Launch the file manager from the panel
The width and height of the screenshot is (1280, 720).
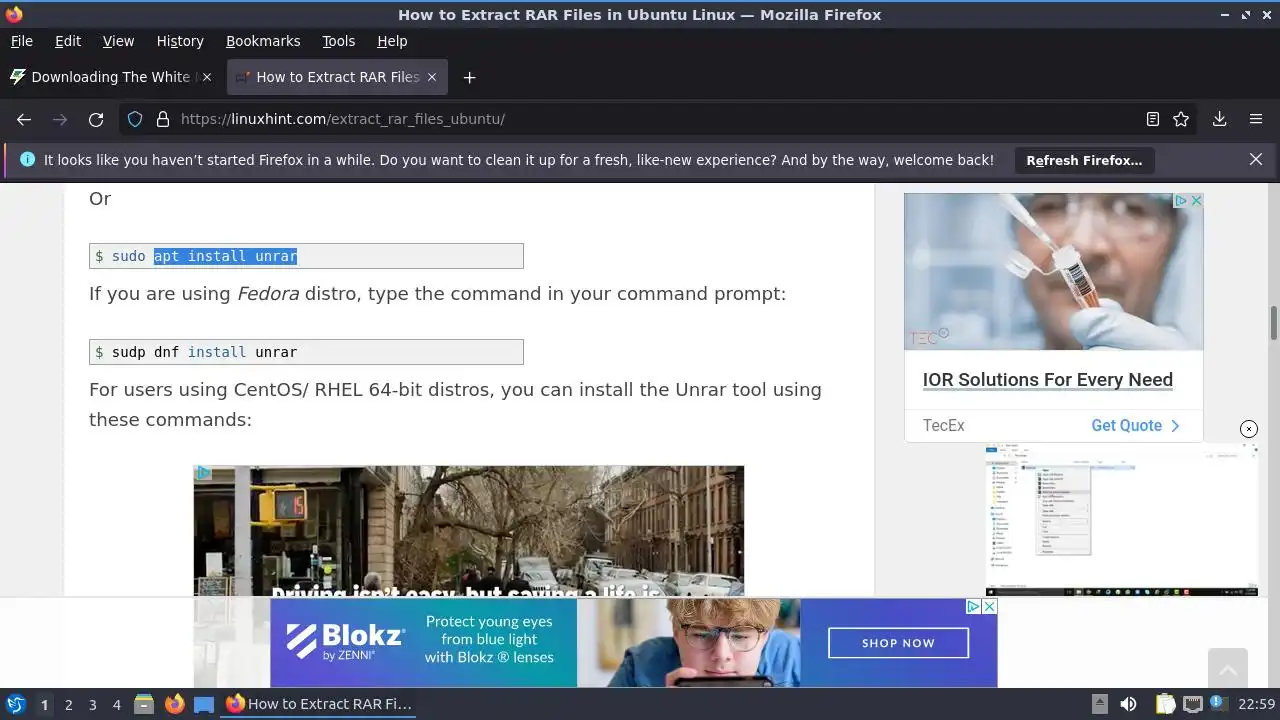[x=144, y=704]
